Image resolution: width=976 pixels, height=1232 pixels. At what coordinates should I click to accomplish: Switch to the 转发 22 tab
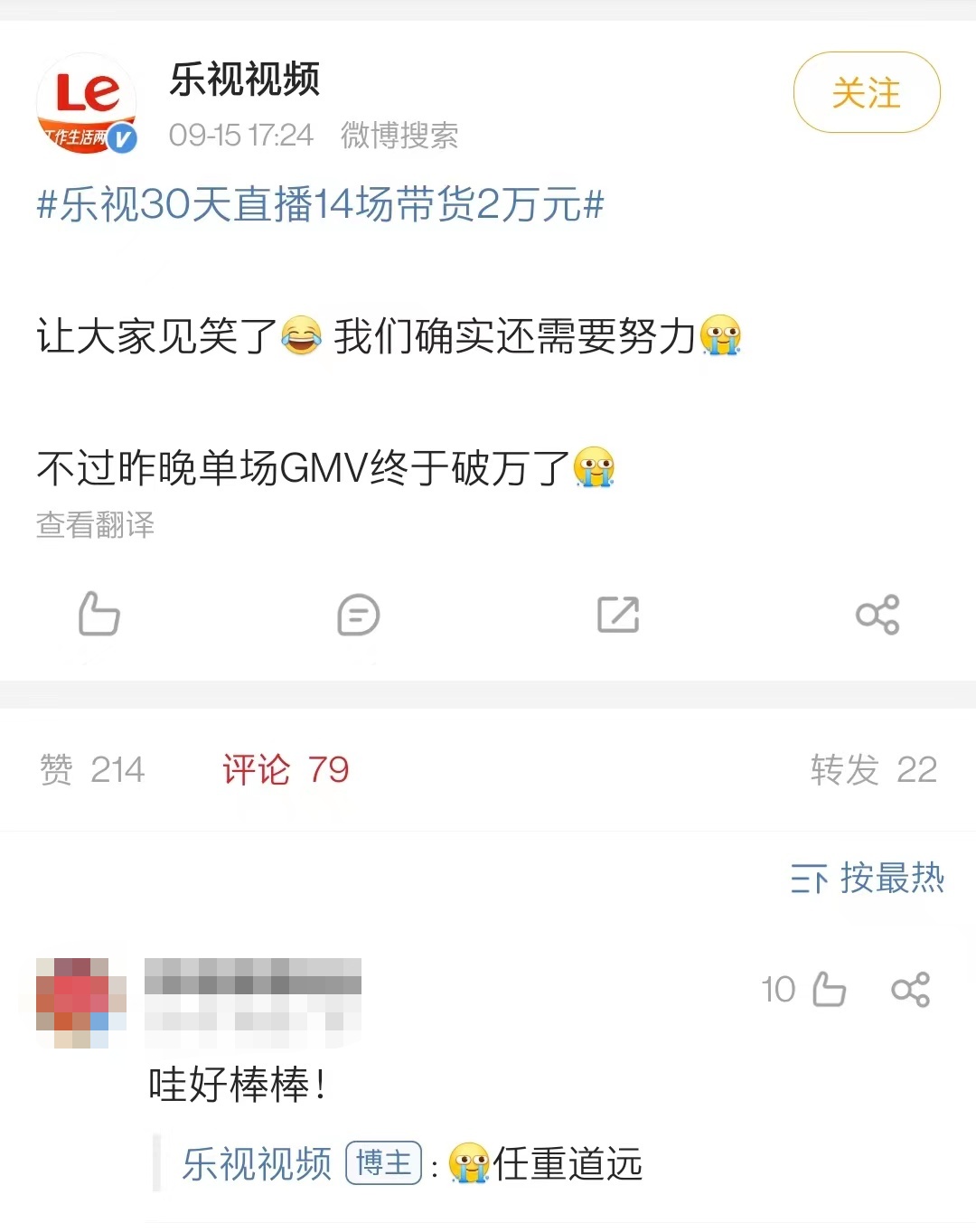click(x=873, y=770)
